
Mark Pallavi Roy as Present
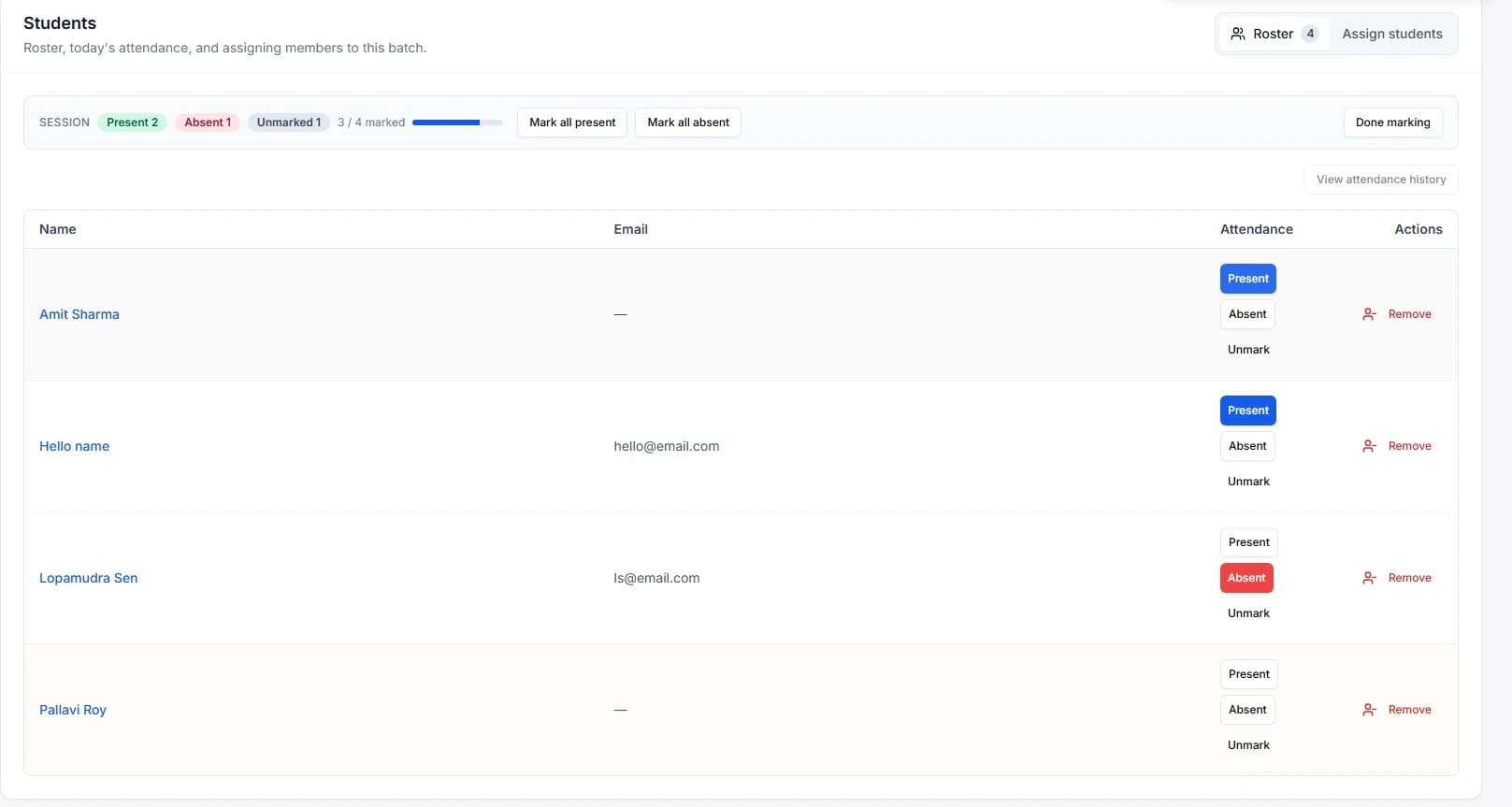[1248, 674]
